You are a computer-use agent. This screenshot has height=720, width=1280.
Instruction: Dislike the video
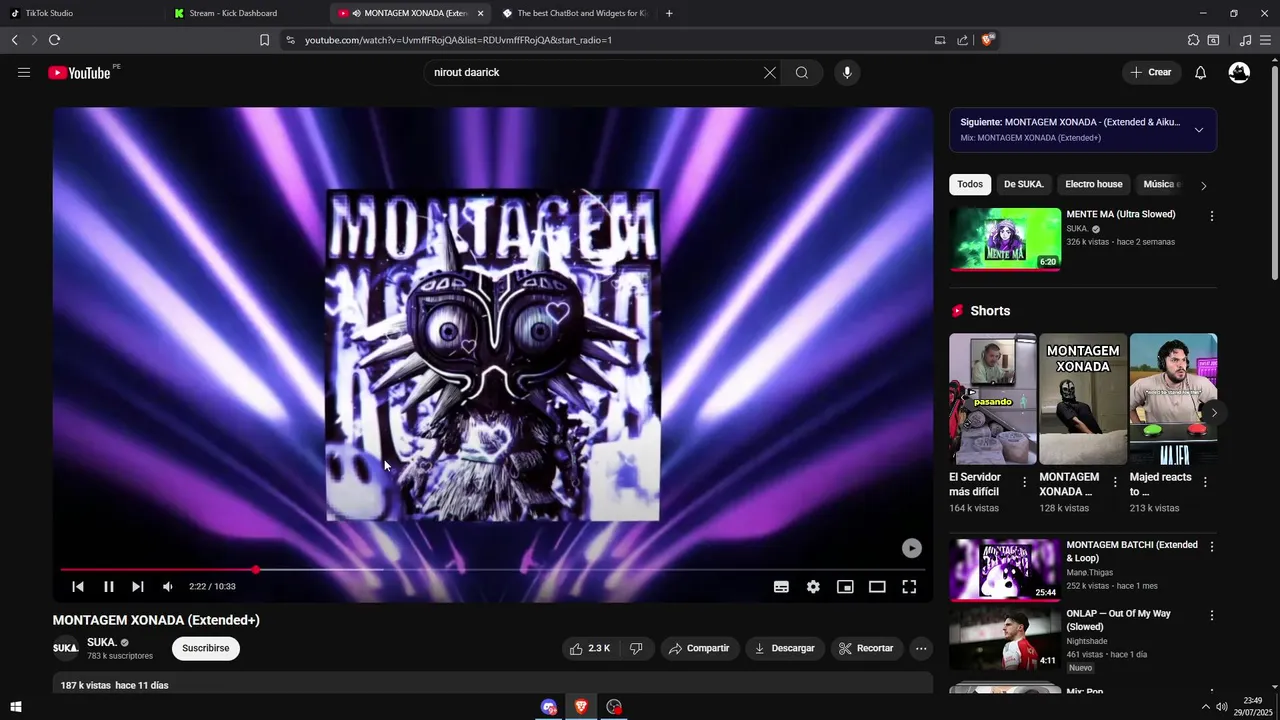click(636, 648)
